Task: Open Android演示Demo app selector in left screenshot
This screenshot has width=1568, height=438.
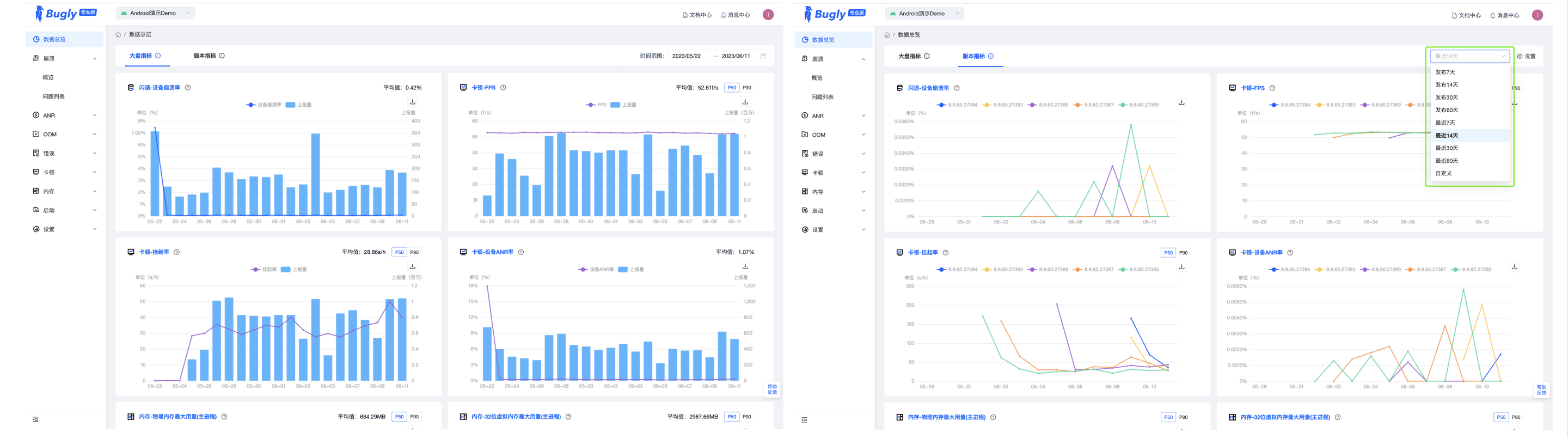Action: tap(156, 13)
